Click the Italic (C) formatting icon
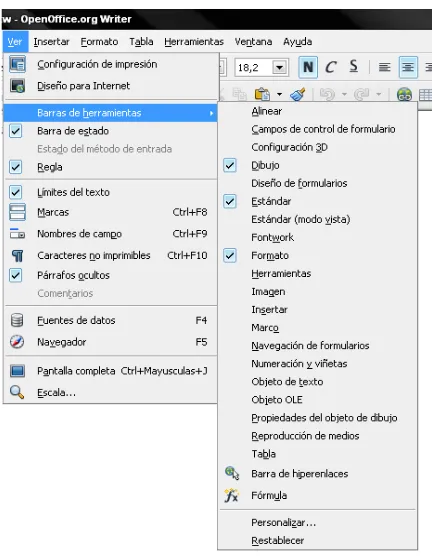This screenshot has height=560, width=432. (331, 67)
